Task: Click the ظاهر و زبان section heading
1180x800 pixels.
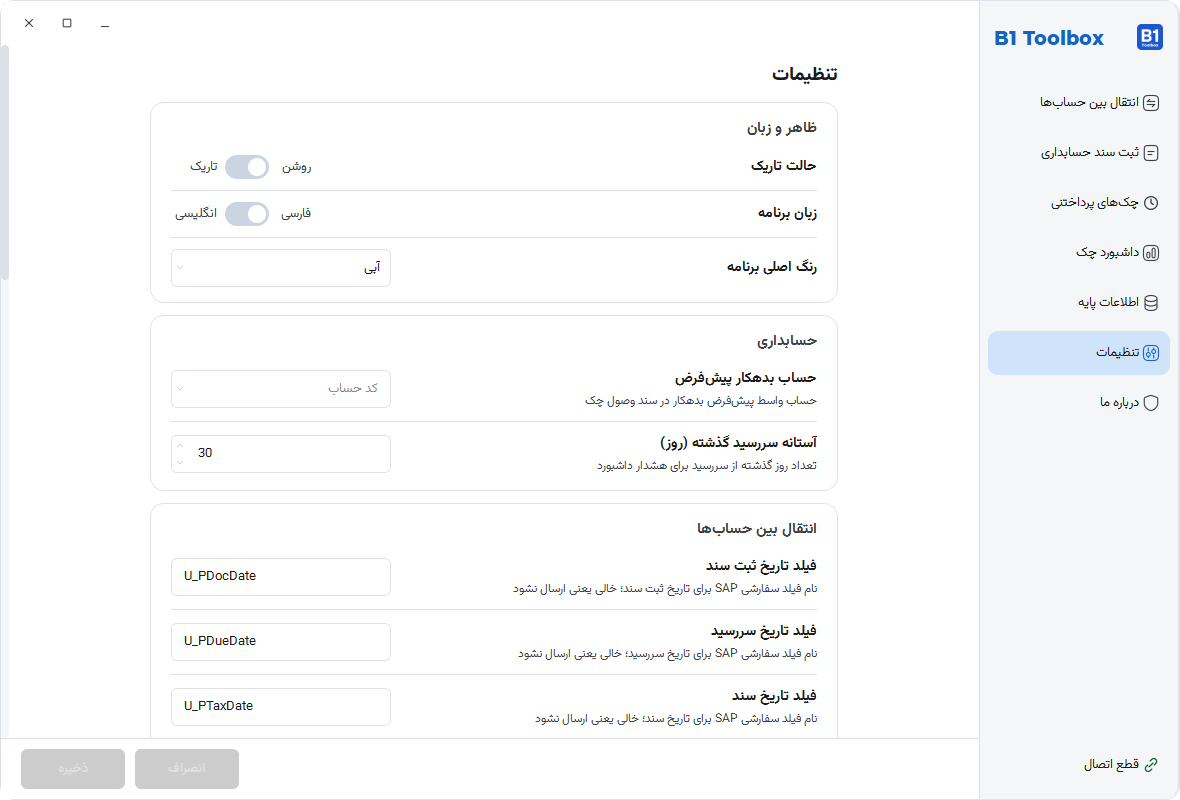Action: 781,128
